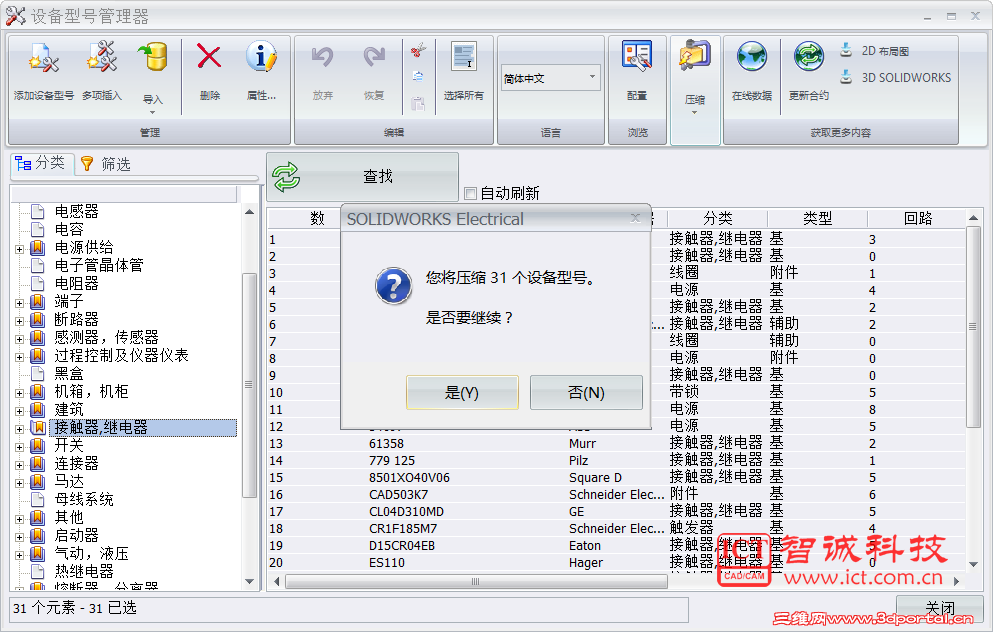Image resolution: width=993 pixels, height=632 pixels.
Task: Click the Murr manufacturer cell
Action: (582, 444)
